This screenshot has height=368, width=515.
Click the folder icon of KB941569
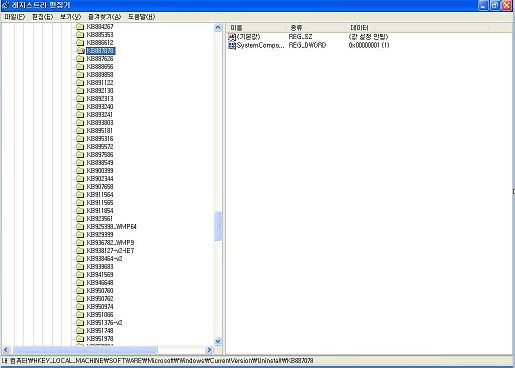point(80,275)
